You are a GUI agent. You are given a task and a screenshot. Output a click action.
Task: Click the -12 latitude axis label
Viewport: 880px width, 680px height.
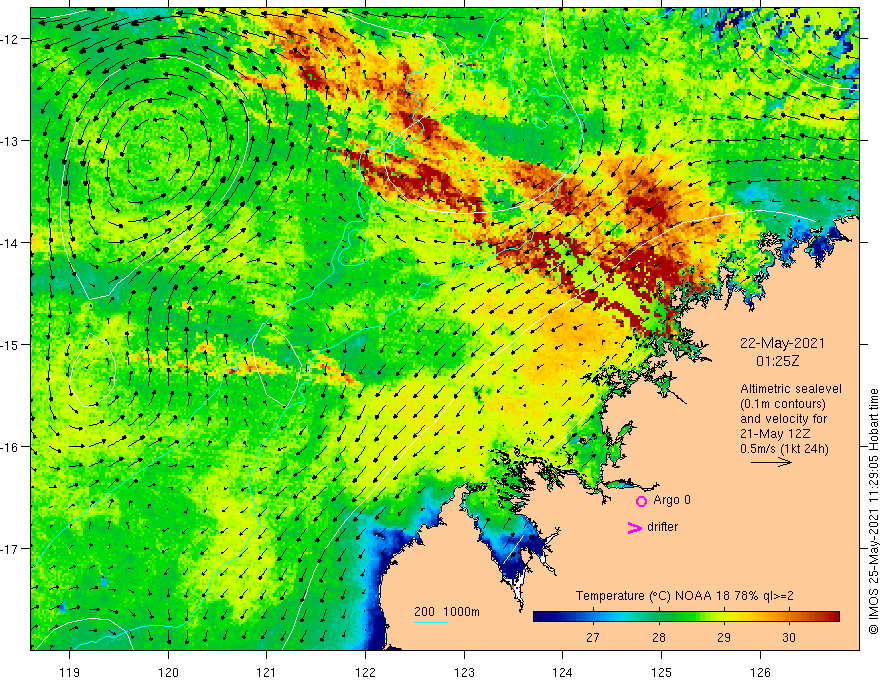[10, 39]
